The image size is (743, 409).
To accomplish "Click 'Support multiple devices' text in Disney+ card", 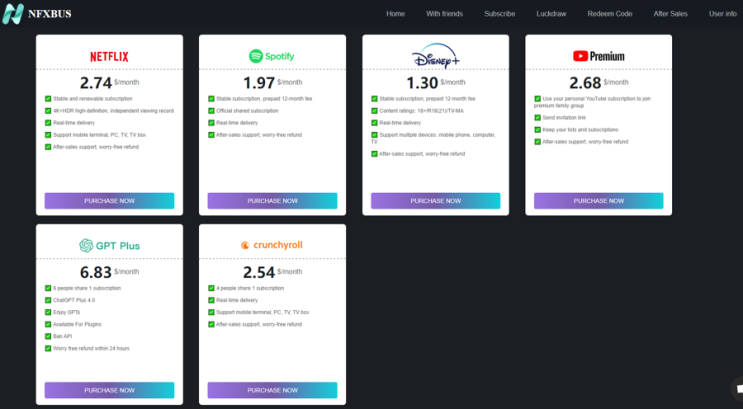I will (x=434, y=138).
